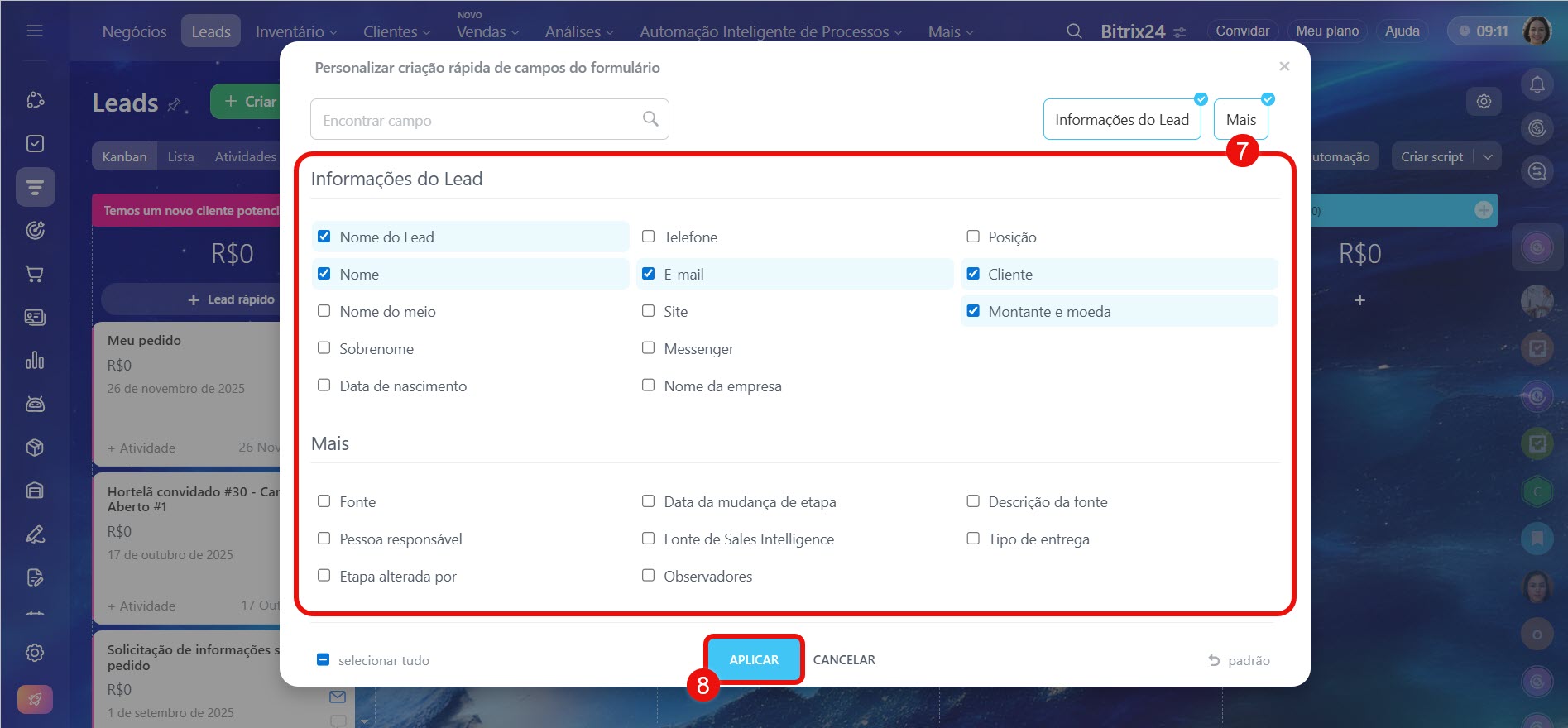Open the notifications bell icon

coord(1537,84)
